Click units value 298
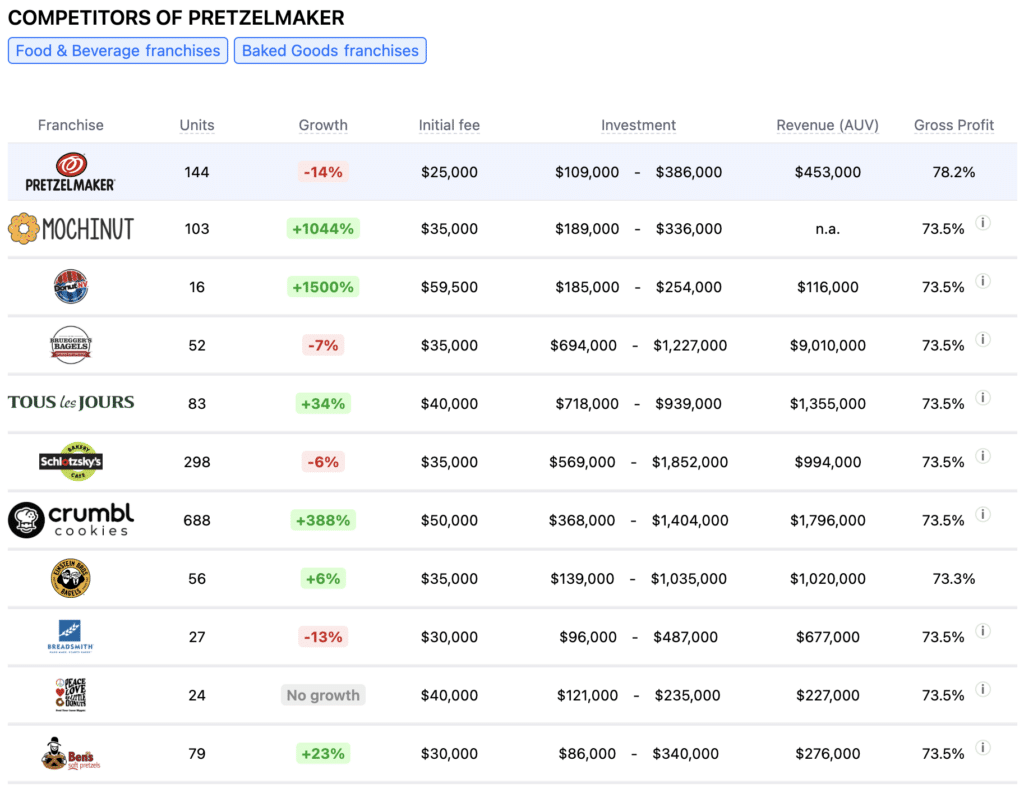Screen dimensions: 1024x793 coord(197,462)
